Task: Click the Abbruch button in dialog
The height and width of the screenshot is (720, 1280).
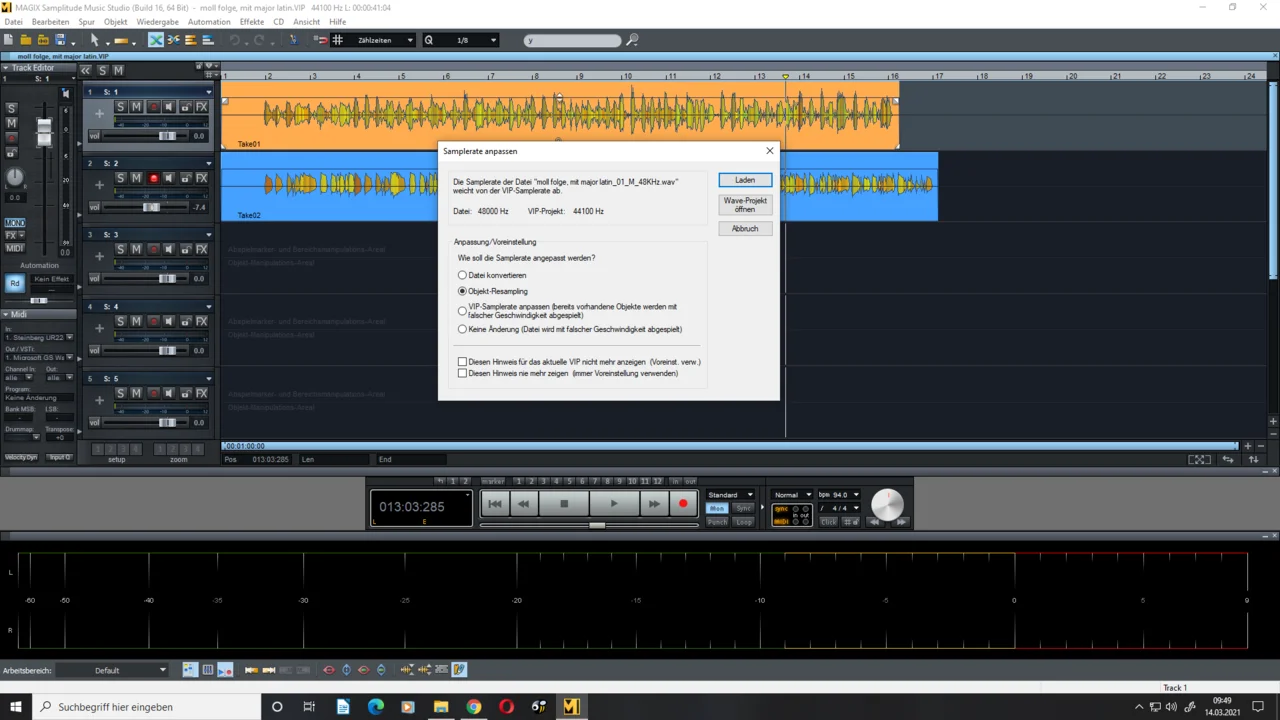Action: coord(745,229)
